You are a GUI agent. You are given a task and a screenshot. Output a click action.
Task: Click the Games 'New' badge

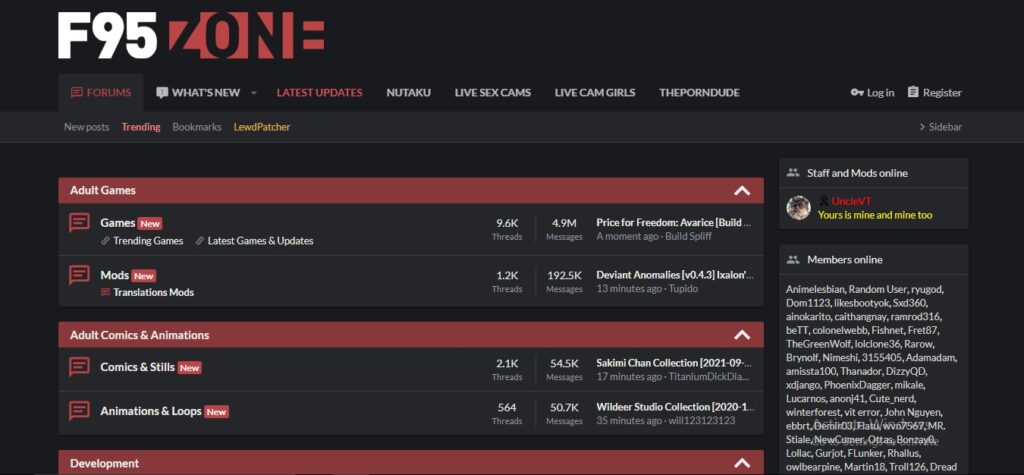point(150,223)
